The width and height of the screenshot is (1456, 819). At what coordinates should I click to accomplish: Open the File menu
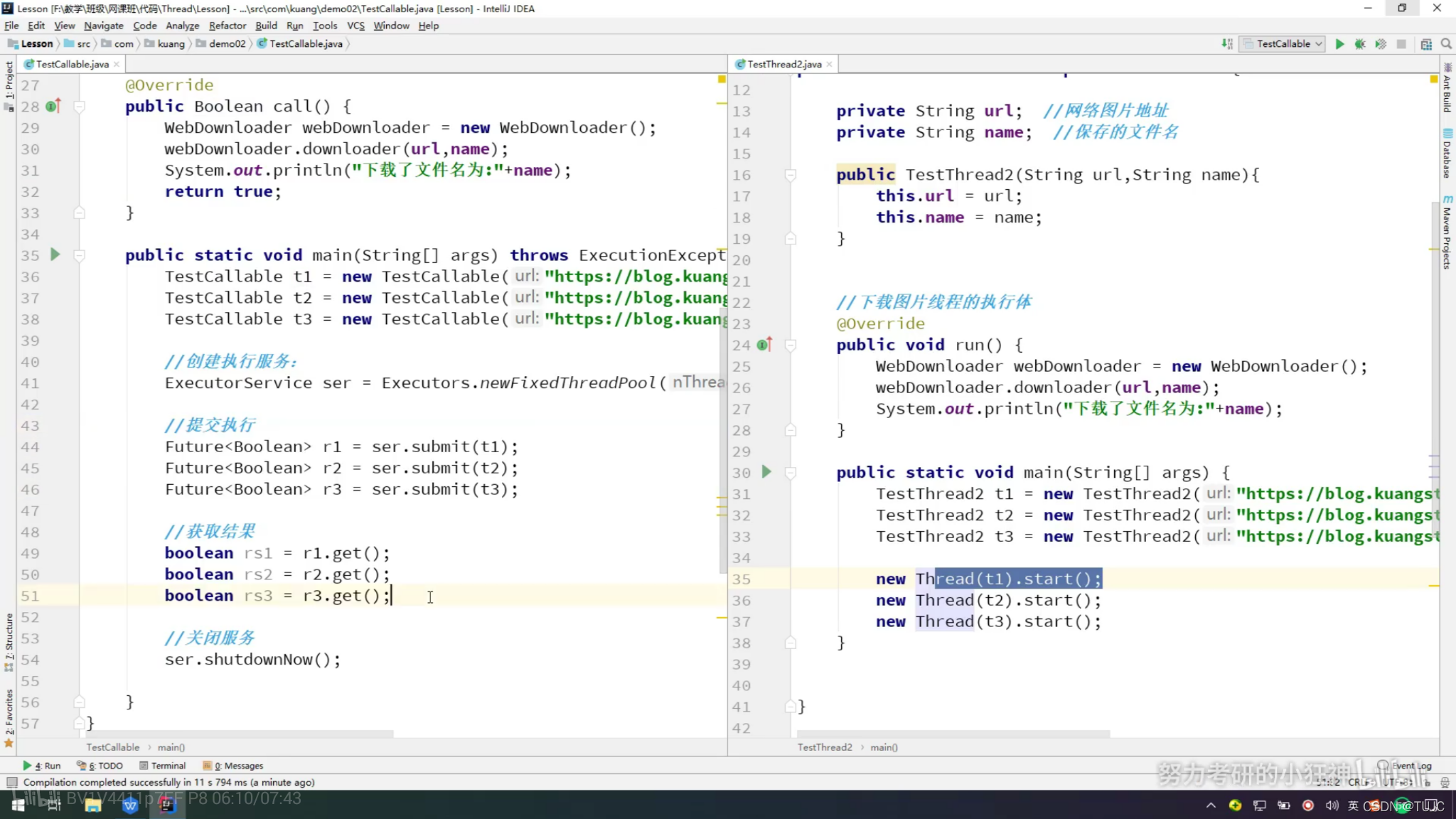(x=11, y=26)
